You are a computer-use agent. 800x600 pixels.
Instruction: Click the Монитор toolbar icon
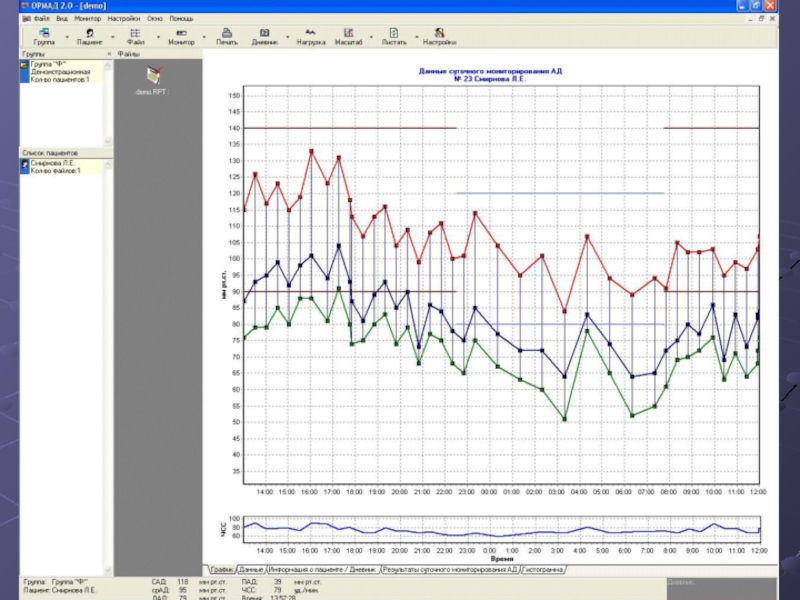click(x=181, y=37)
